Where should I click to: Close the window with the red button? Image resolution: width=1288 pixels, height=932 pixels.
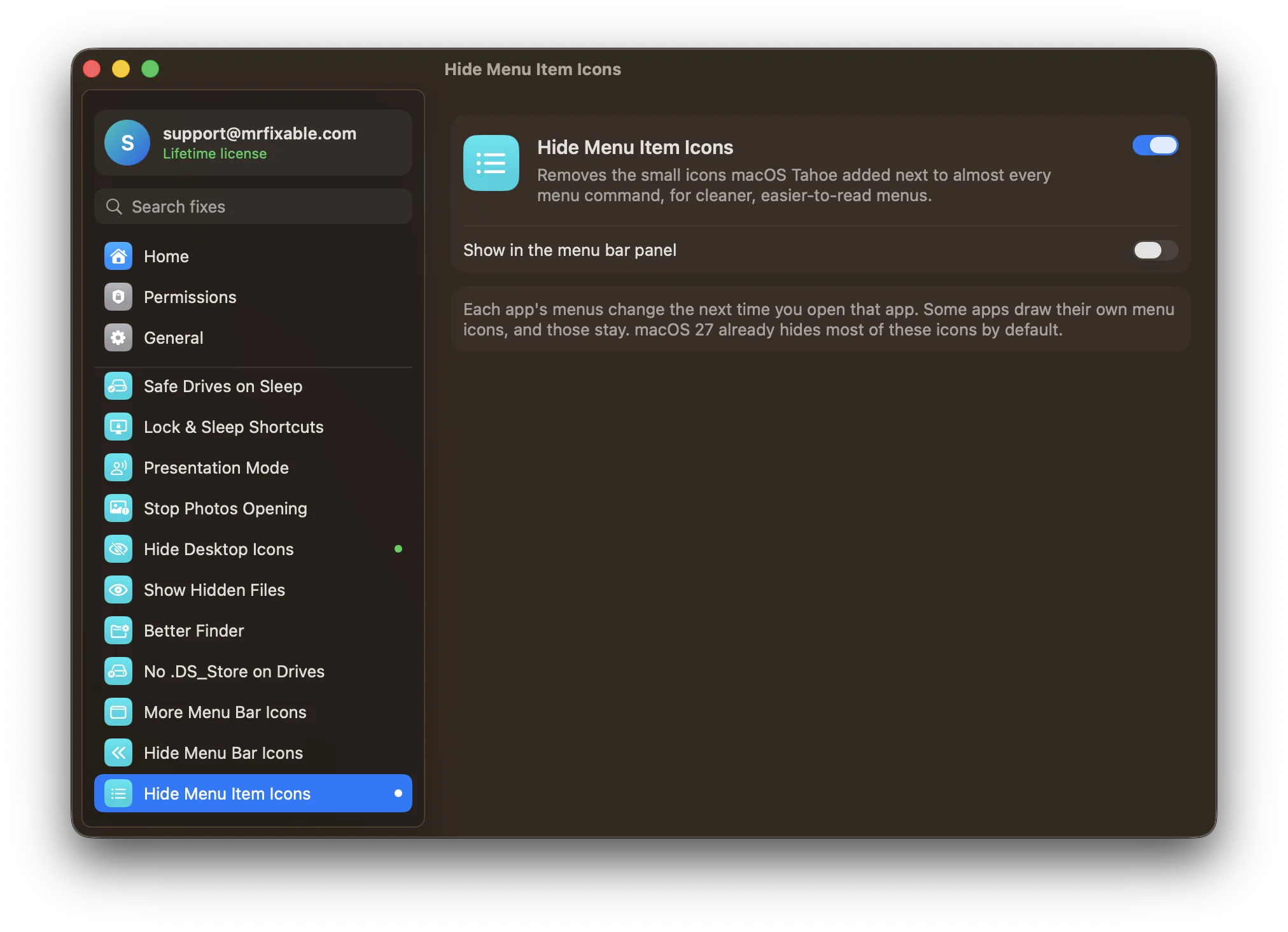pos(92,69)
